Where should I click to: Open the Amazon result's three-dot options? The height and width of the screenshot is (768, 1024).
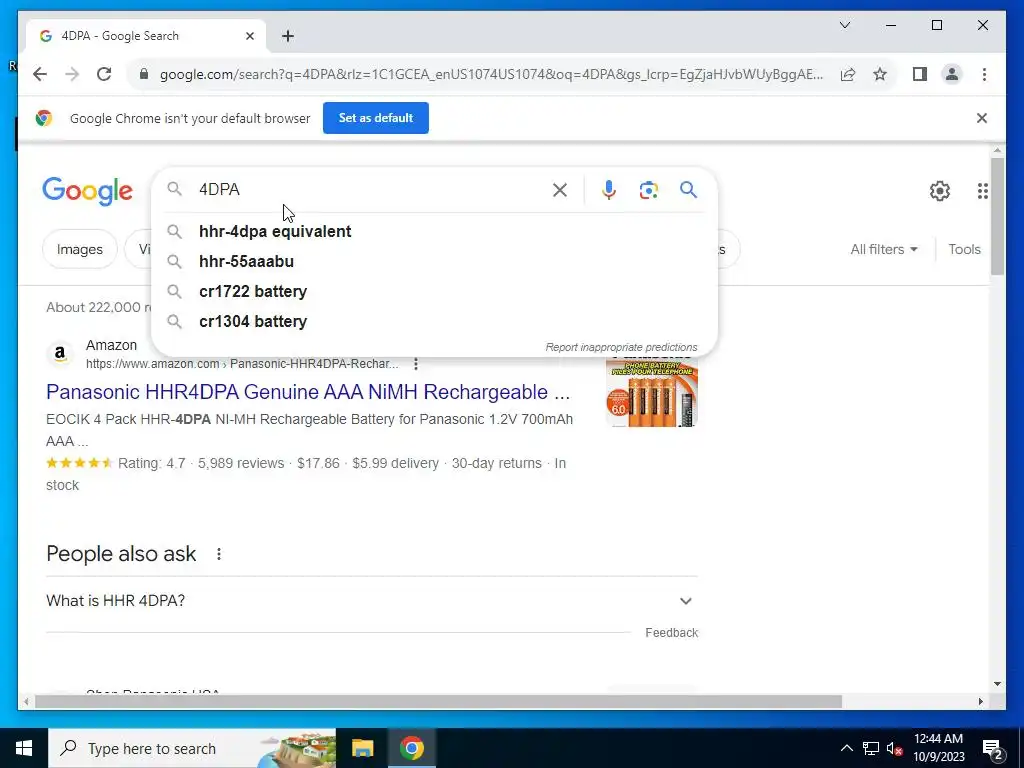(x=415, y=364)
